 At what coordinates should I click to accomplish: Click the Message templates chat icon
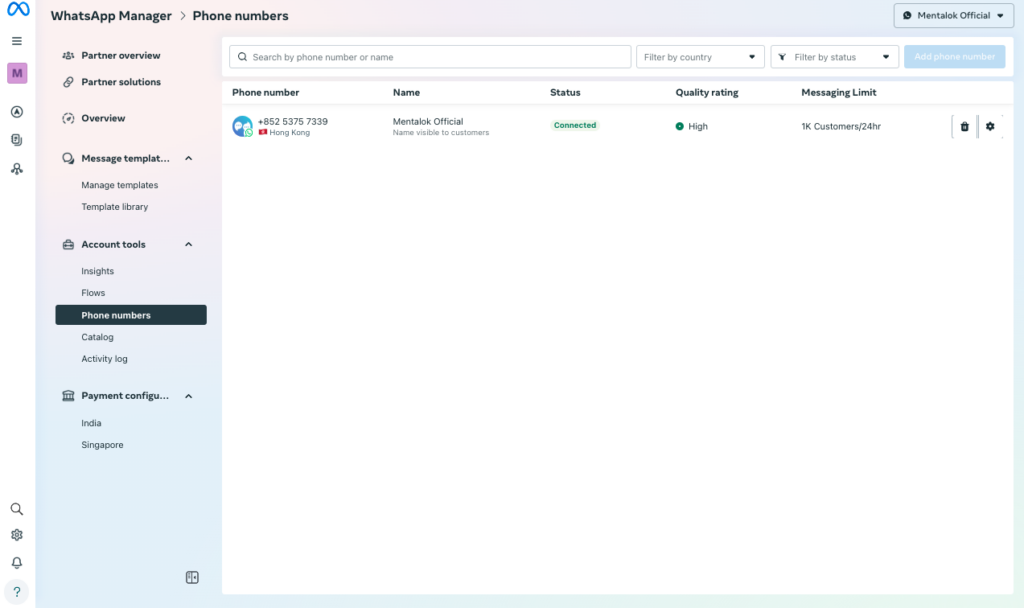(68, 158)
